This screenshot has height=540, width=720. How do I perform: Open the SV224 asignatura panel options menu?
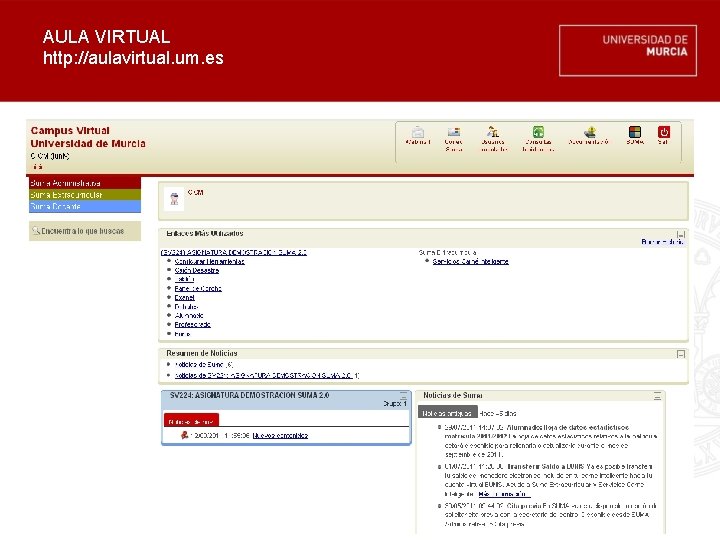tap(403, 396)
